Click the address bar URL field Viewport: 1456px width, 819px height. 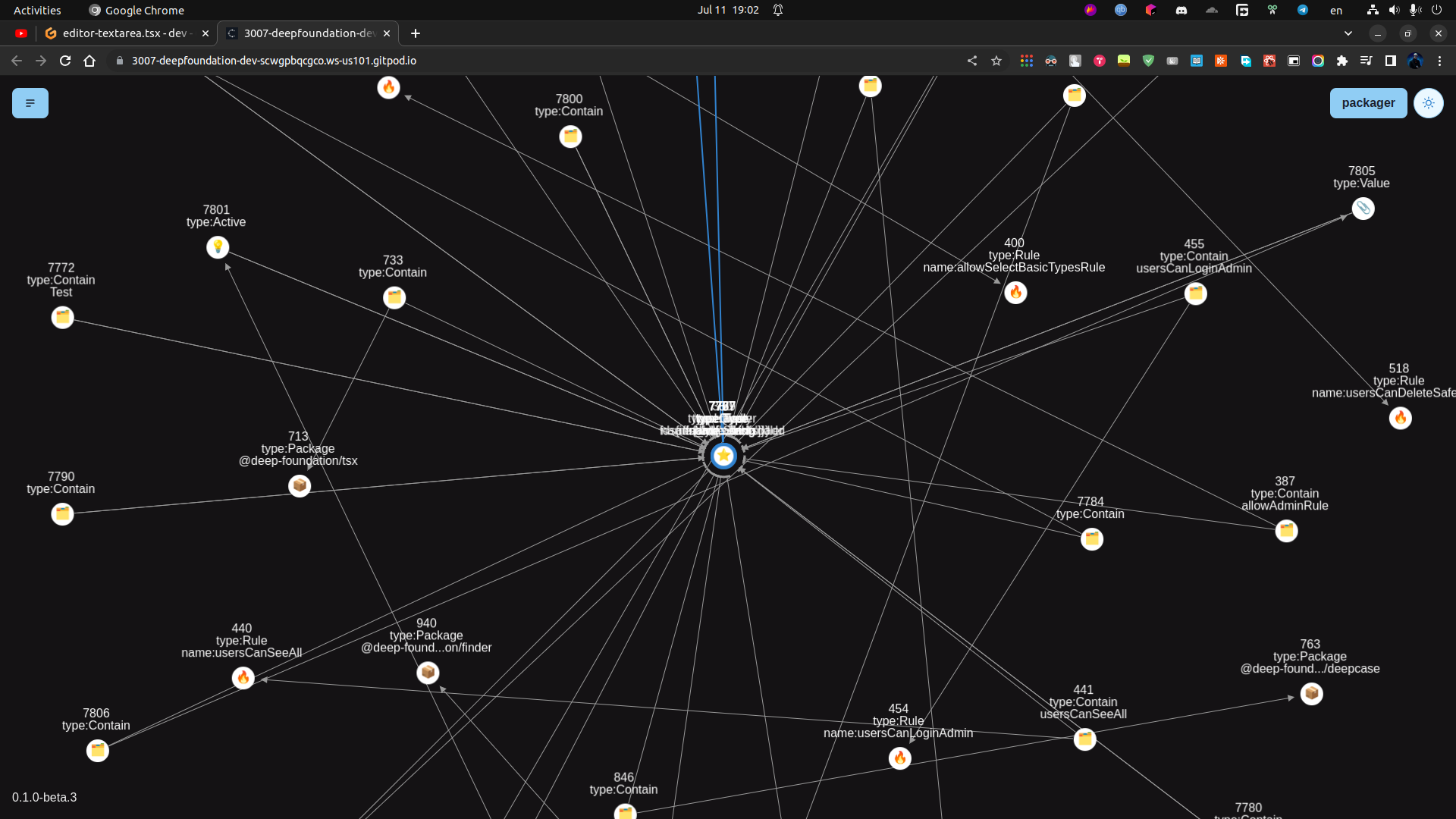[x=273, y=61]
